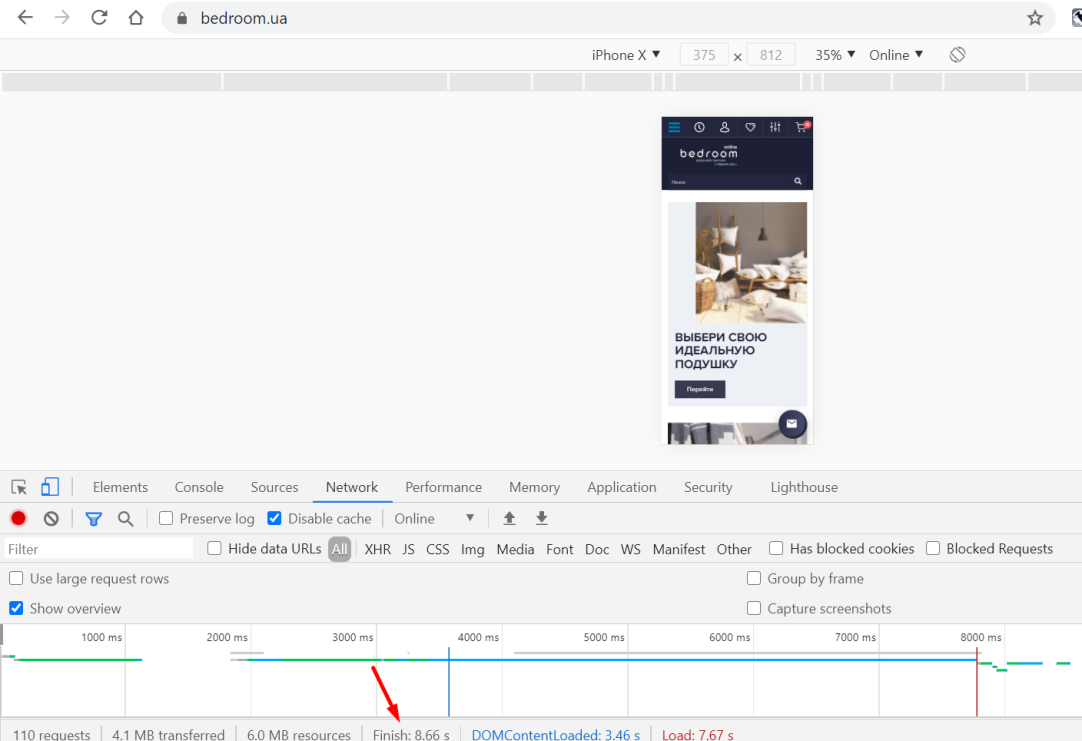Open the Sources tab
This screenshot has width=1082, height=741.
(x=274, y=487)
